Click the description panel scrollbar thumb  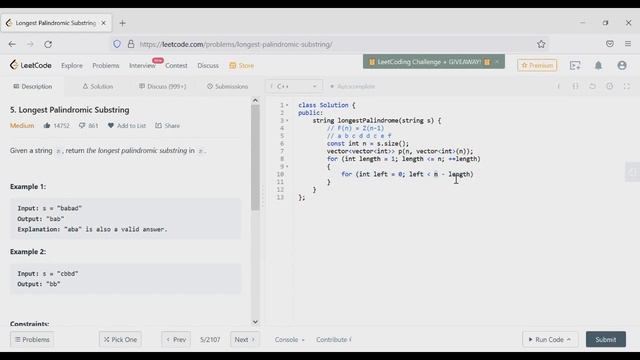tap(256, 158)
